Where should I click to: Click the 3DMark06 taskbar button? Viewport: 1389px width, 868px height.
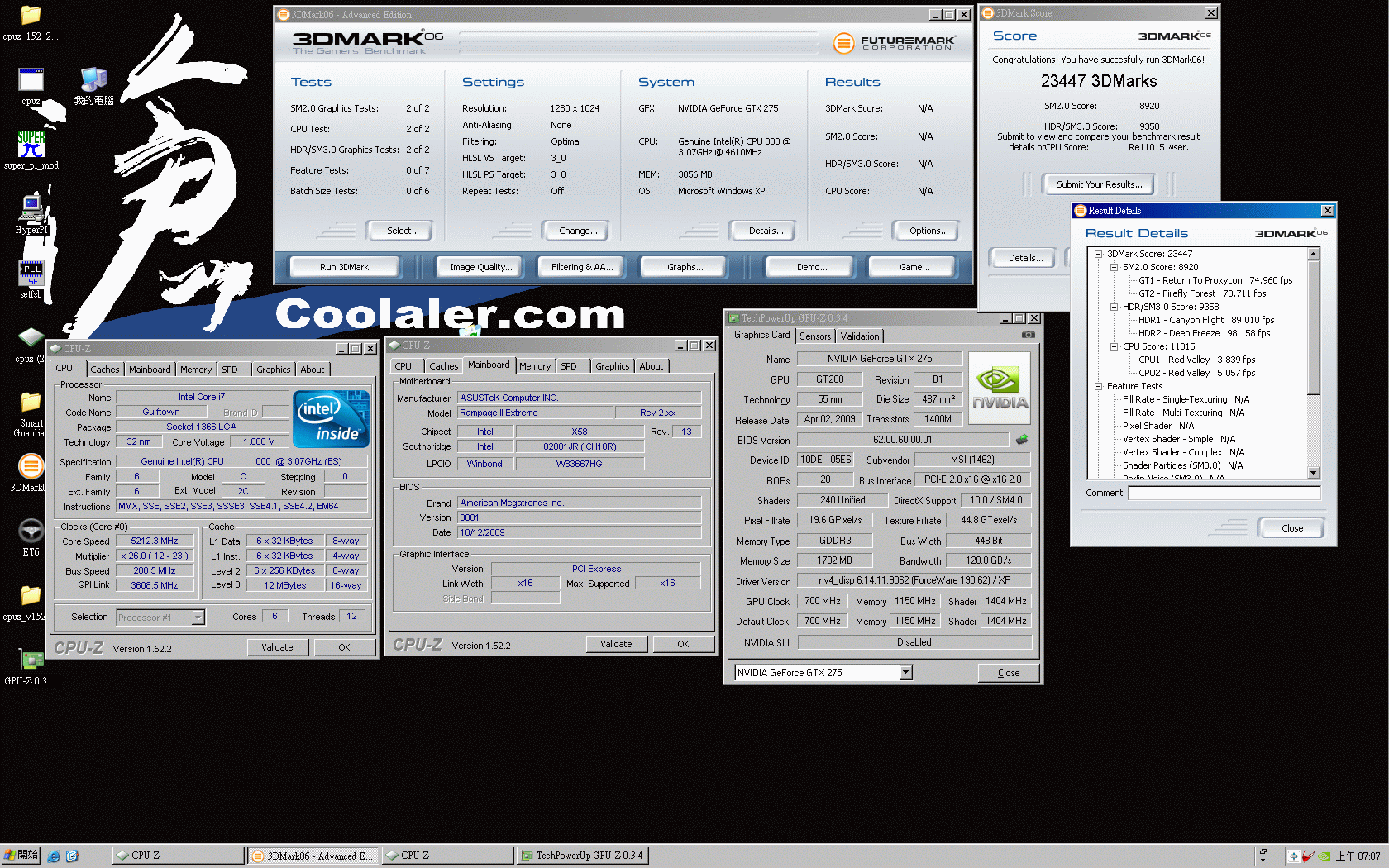(x=312, y=856)
